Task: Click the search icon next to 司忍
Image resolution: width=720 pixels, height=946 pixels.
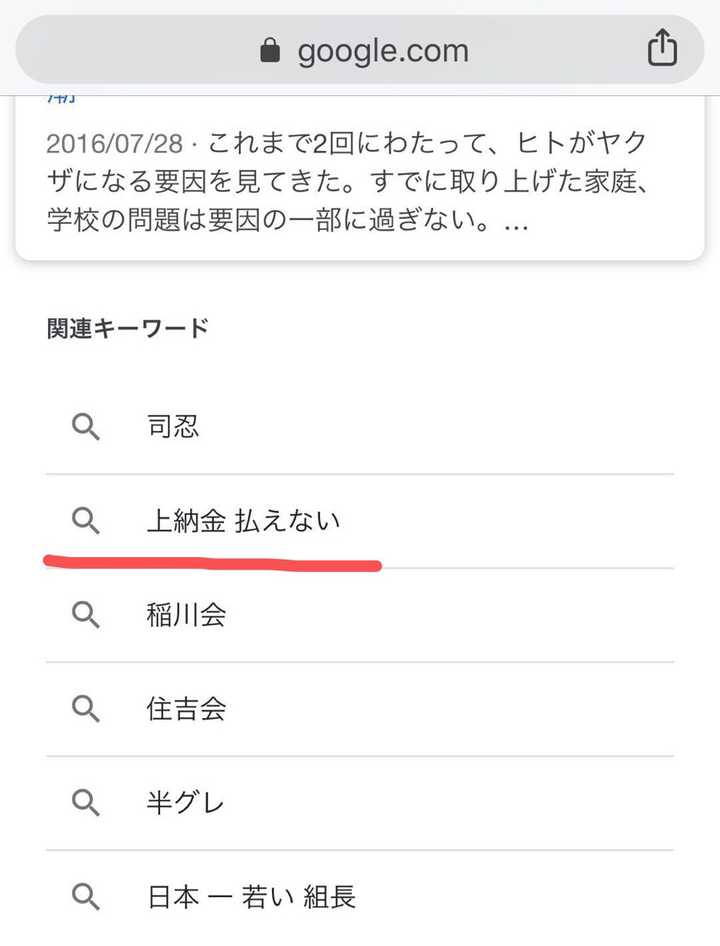Action: click(87, 427)
